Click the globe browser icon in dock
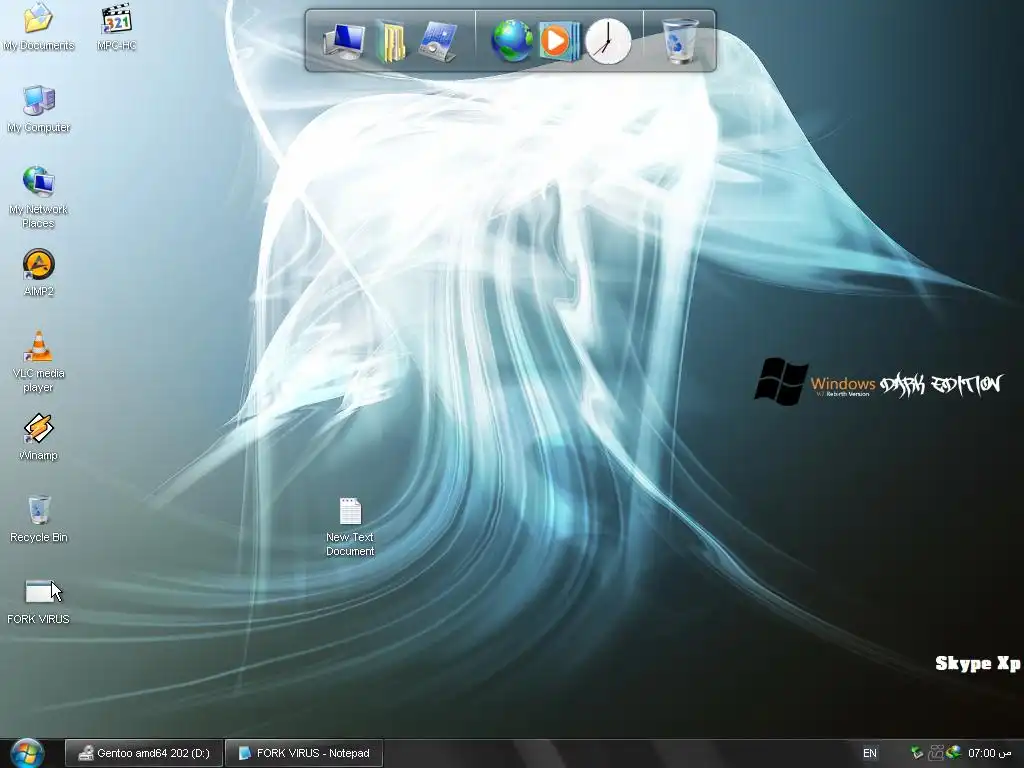Image resolution: width=1024 pixels, height=768 pixels. [512, 41]
